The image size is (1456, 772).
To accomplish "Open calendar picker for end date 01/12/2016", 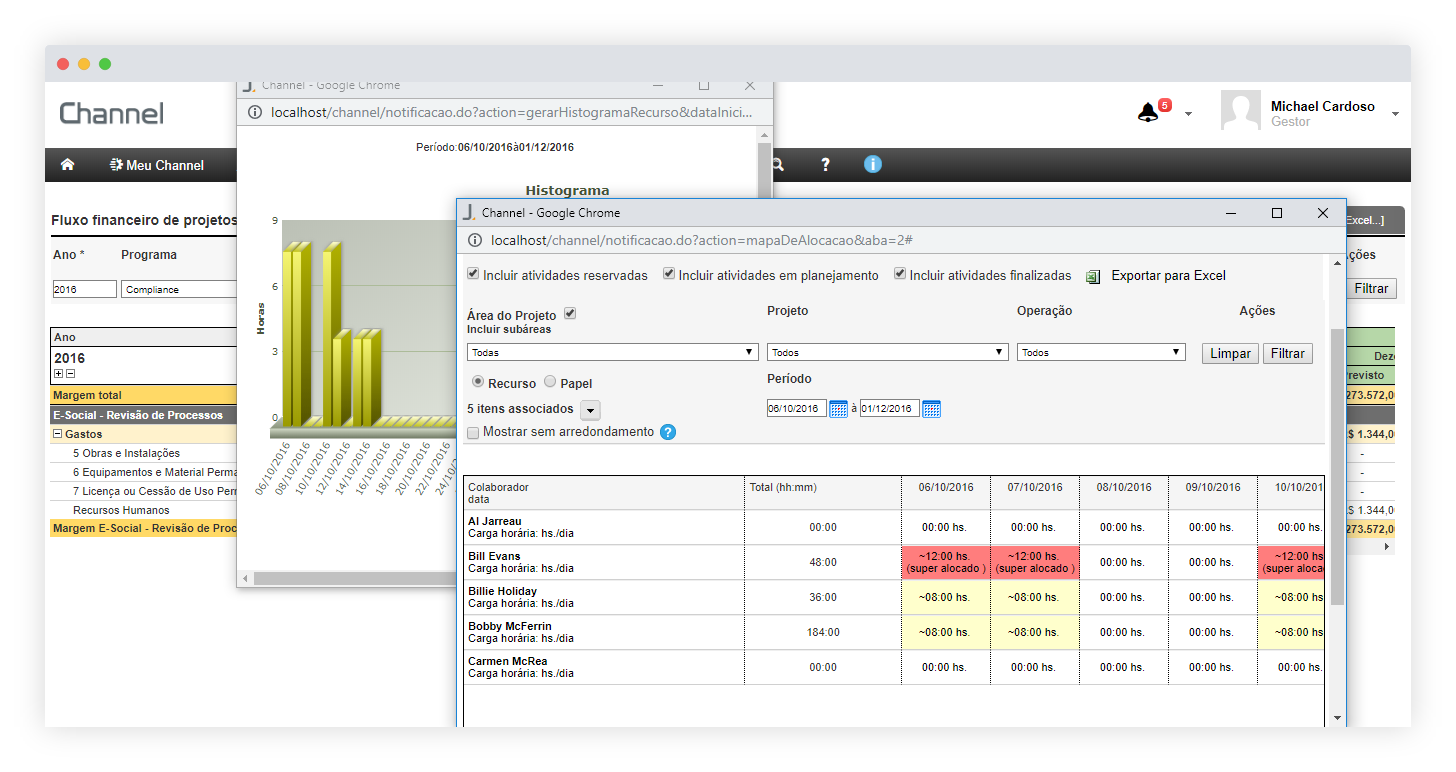I will tap(931, 409).
